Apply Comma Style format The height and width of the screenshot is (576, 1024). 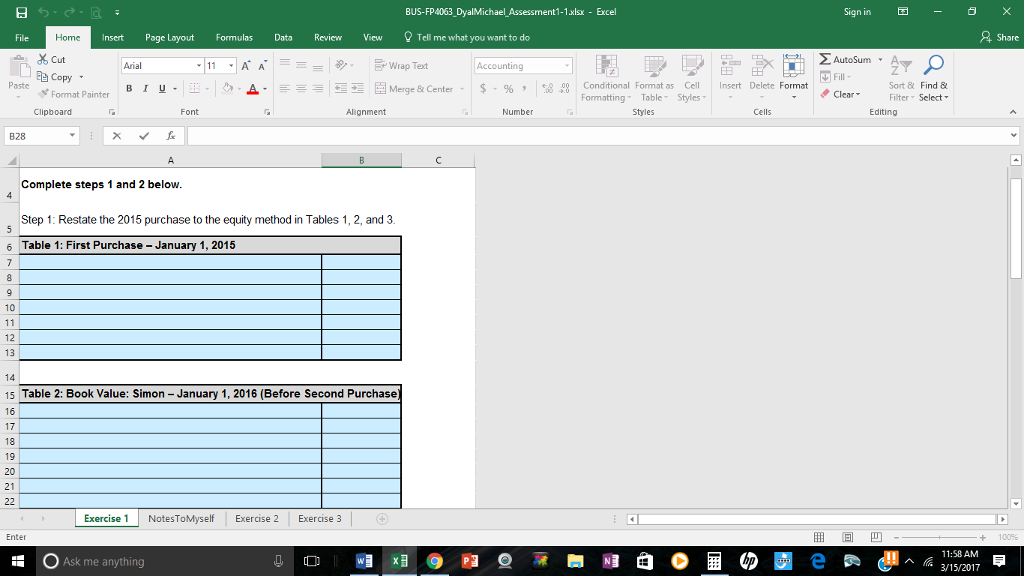[524, 89]
